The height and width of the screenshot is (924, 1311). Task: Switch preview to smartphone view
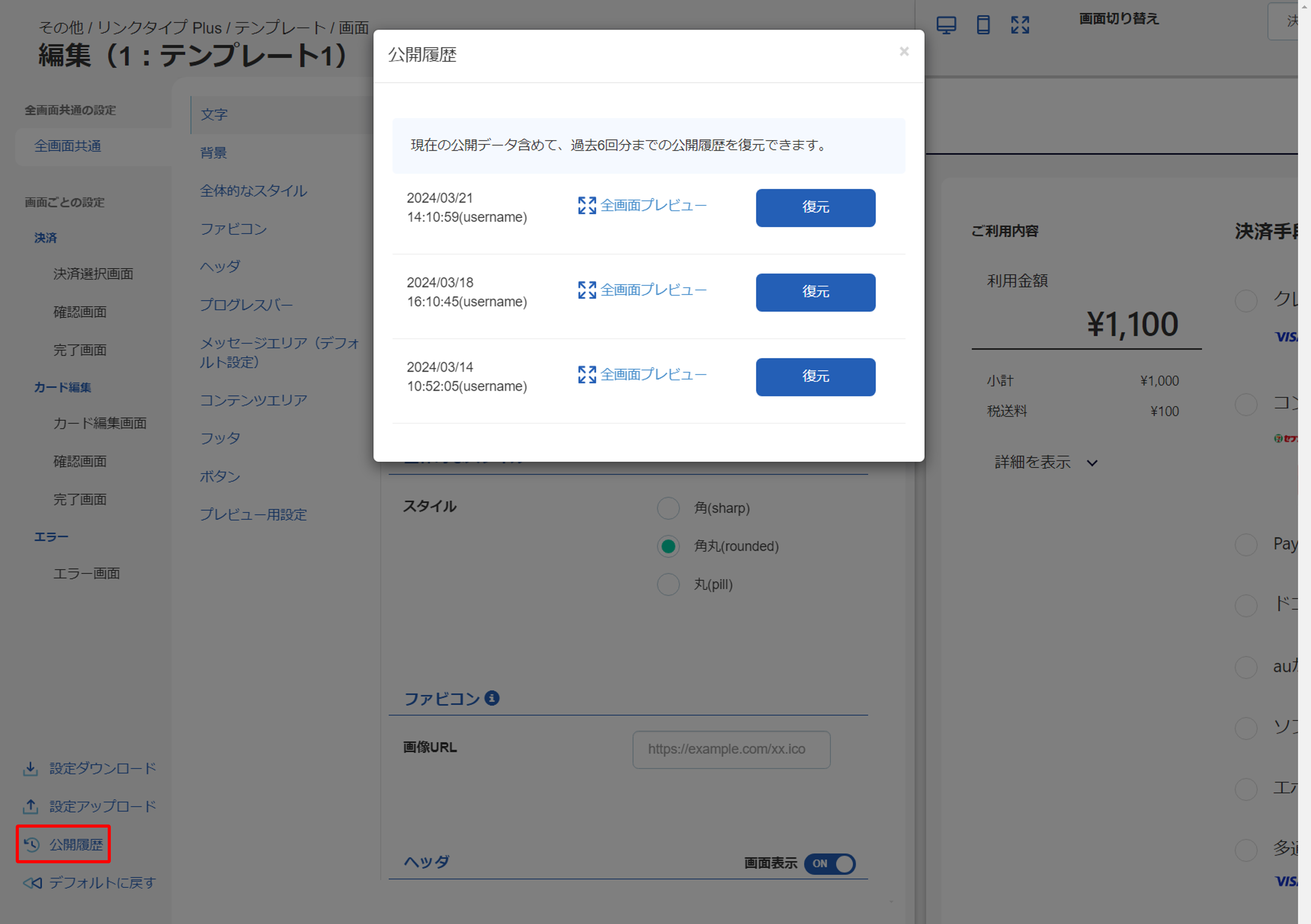point(983,25)
